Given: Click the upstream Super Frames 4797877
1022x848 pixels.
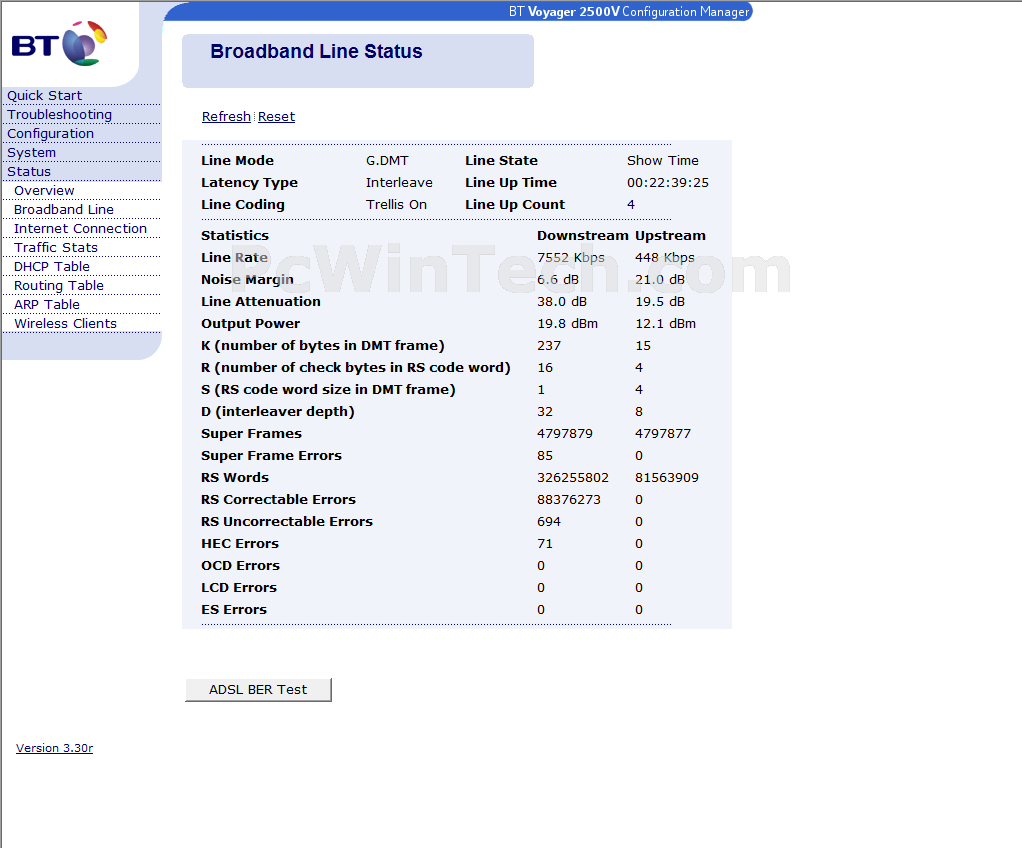Looking at the screenshot, I should [x=663, y=433].
